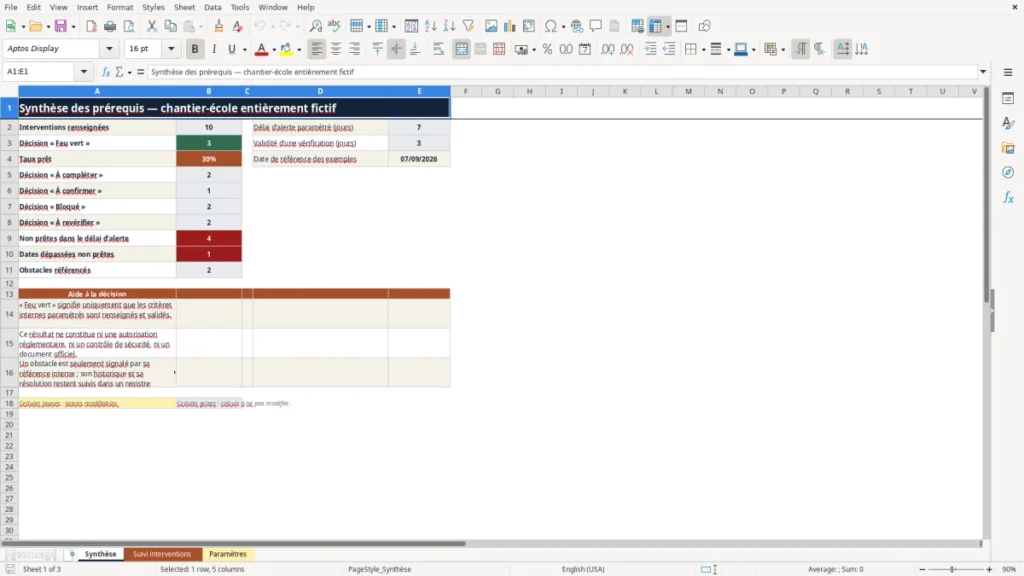Open the Format menu
Screen dimensions: 1024x576
120,7
